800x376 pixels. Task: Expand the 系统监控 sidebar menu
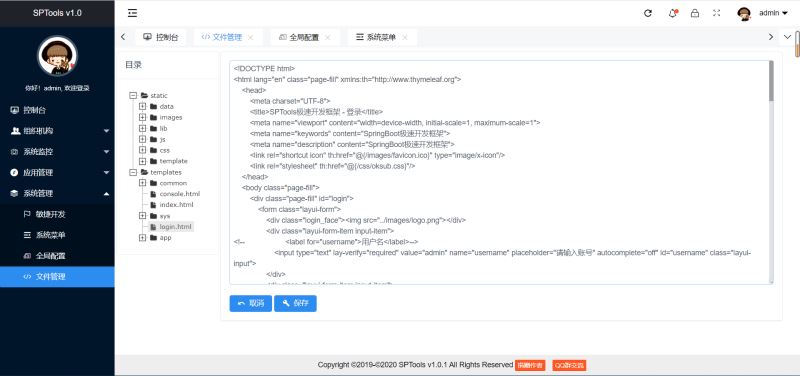(57, 152)
